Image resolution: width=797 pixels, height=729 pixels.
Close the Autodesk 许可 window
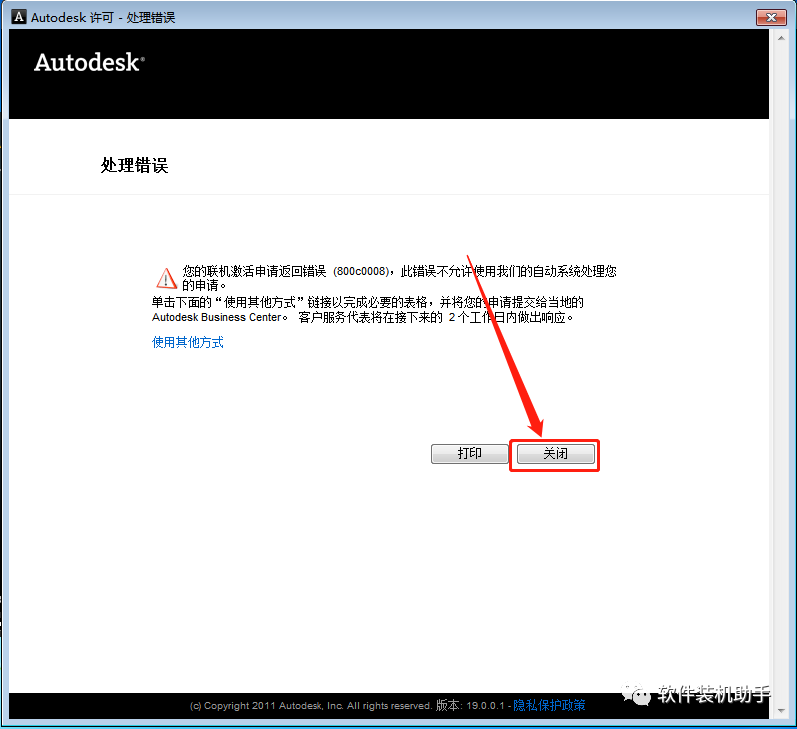pyautogui.click(x=771, y=17)
